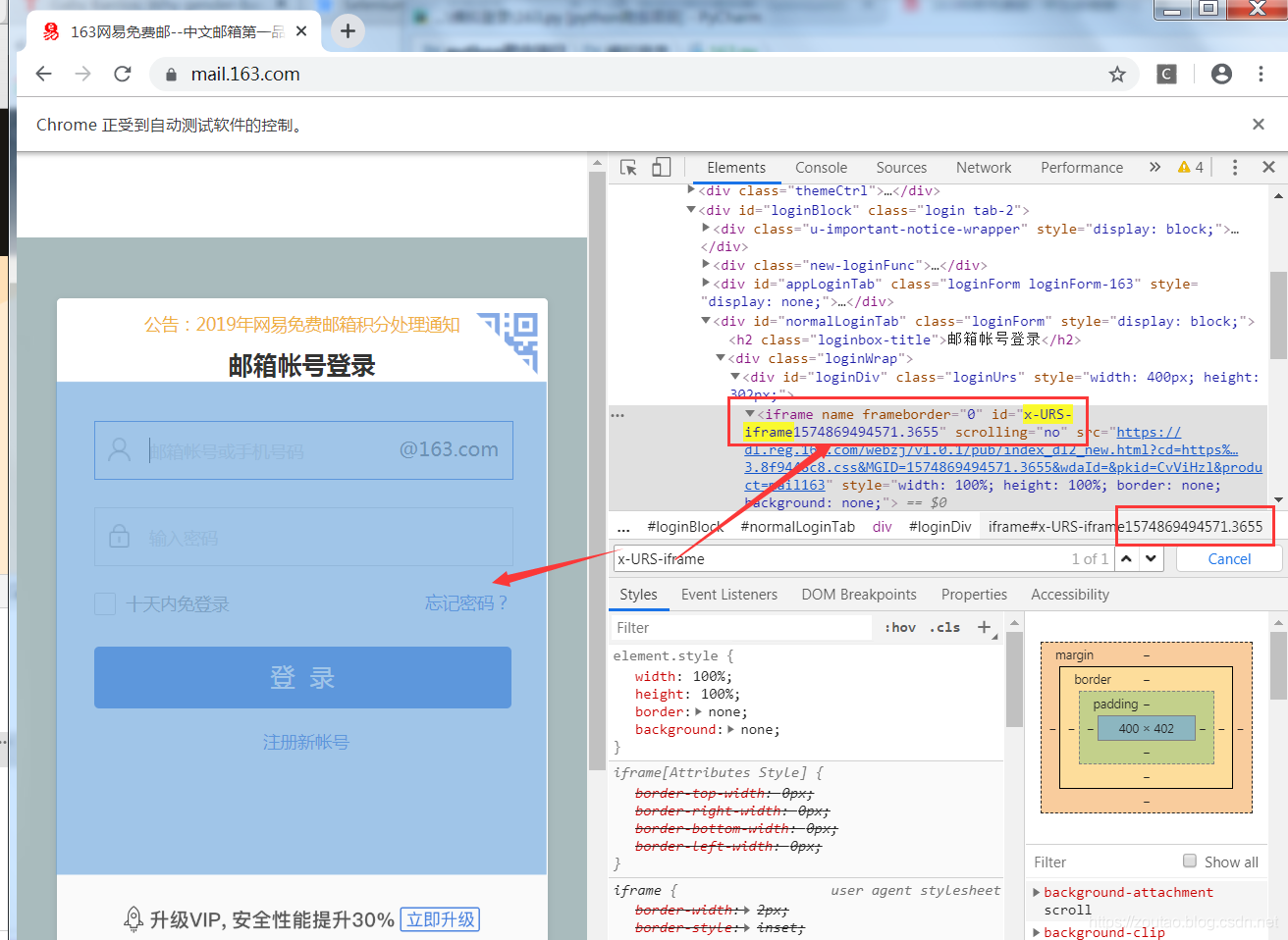Open the Properties sub-tab
The width and height of the screenshot is (1288, 940).
tap(974, 595)
